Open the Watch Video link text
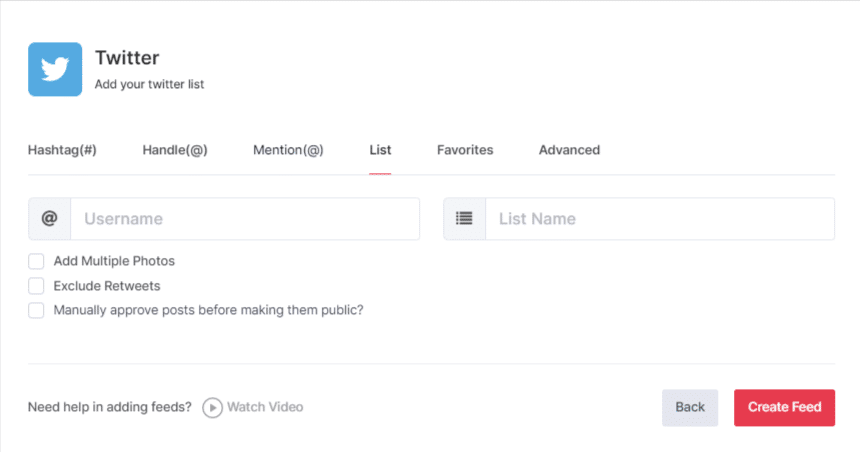860x452 pixels. pos(265,407)
